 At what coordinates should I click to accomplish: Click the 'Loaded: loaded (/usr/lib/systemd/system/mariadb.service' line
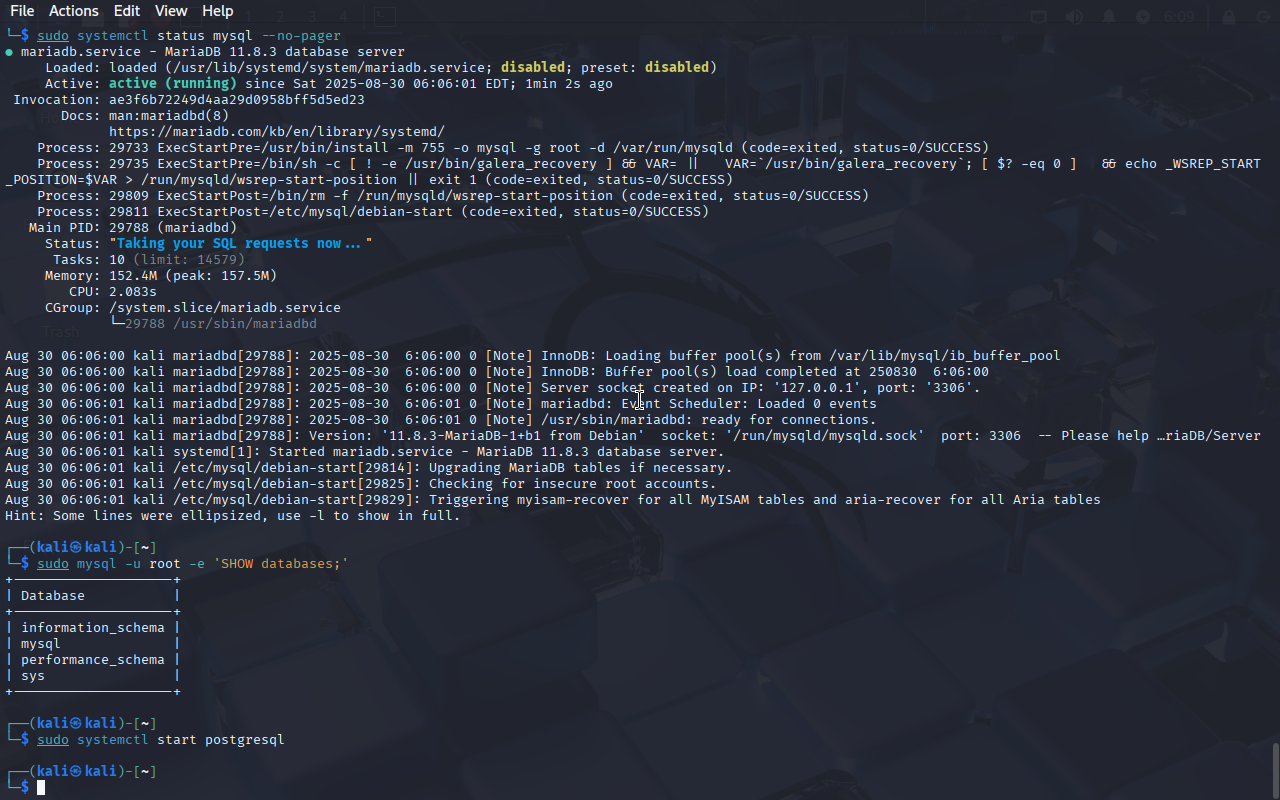(381, 67)
